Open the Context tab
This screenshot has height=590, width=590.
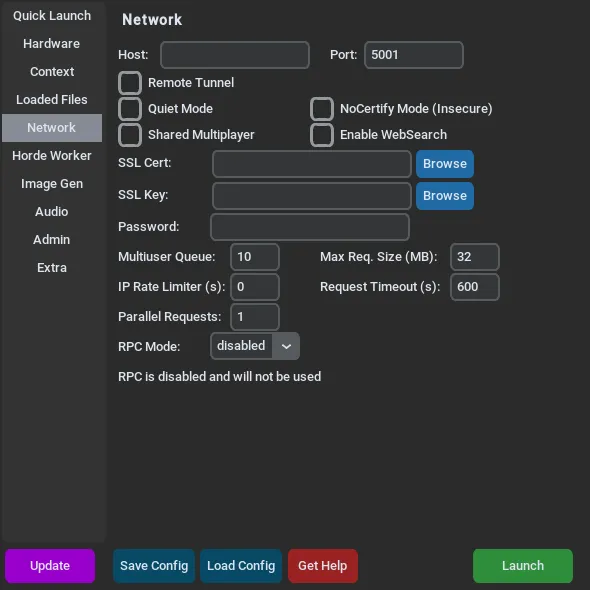point(52,71)
